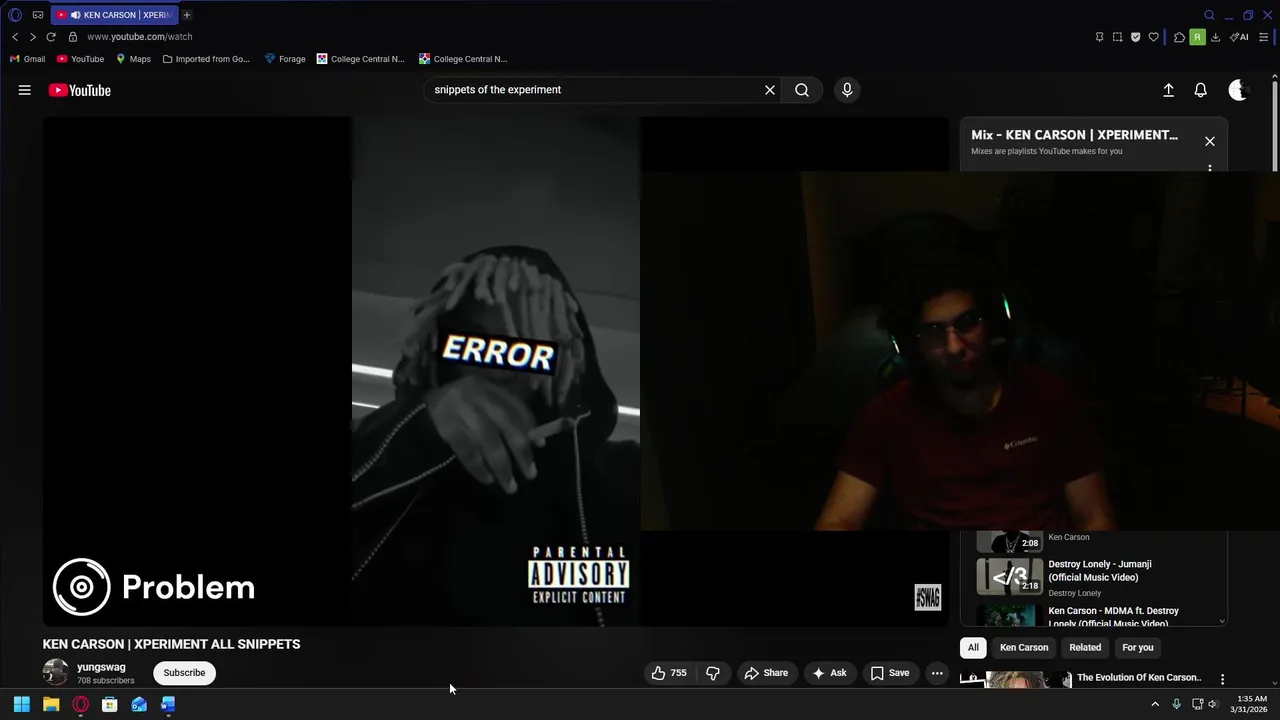Select the Related filter chip
This screenshot has width=1280, height=720.
point(1085,647)
